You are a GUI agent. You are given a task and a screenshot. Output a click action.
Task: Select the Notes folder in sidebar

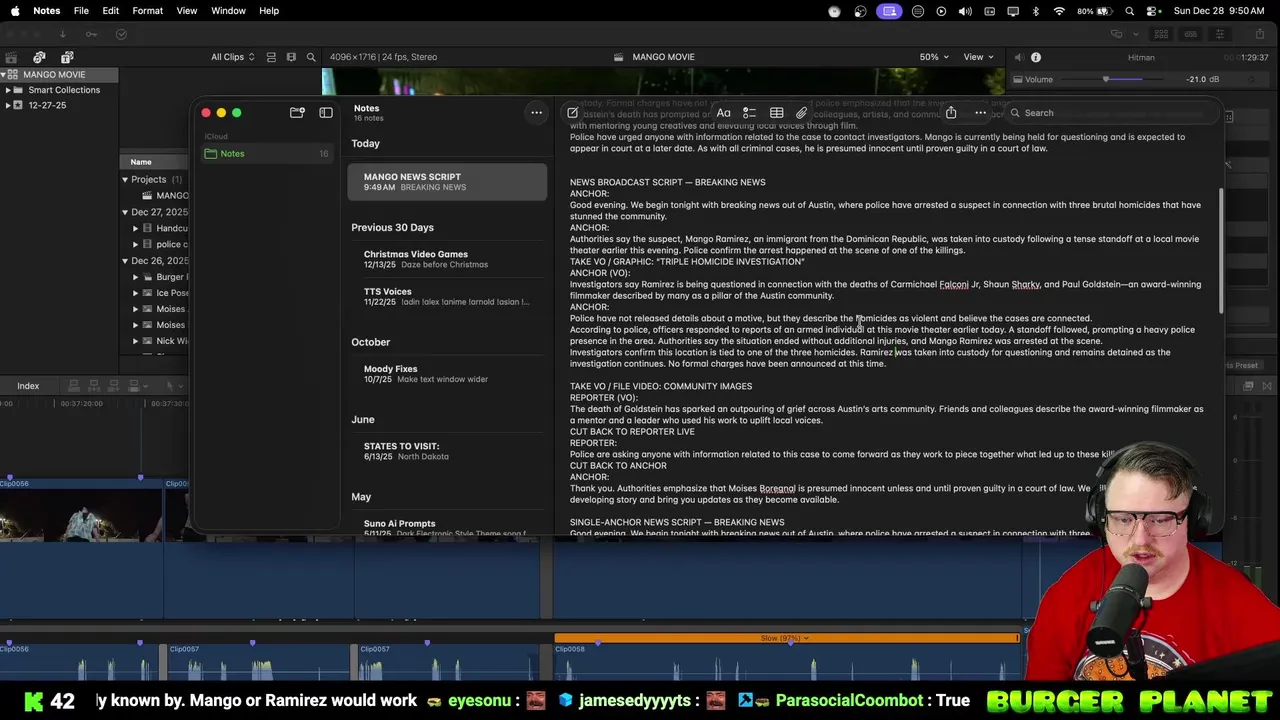point(266,154)
